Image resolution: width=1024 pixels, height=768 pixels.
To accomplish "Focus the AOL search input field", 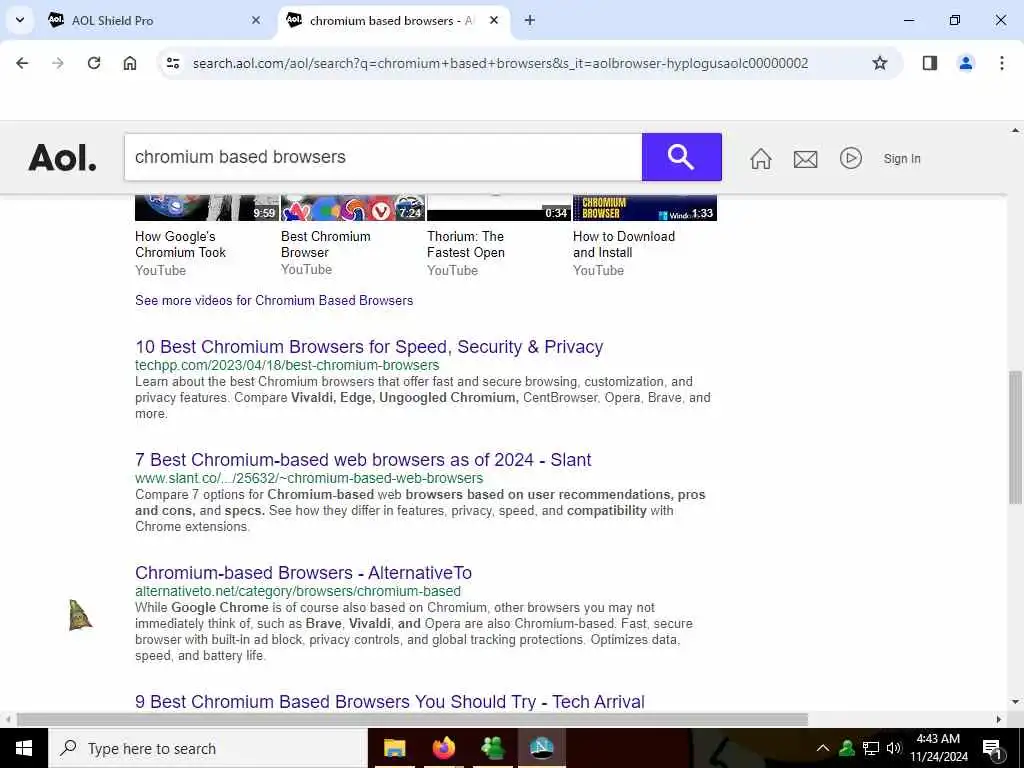I will pos(383,157).
